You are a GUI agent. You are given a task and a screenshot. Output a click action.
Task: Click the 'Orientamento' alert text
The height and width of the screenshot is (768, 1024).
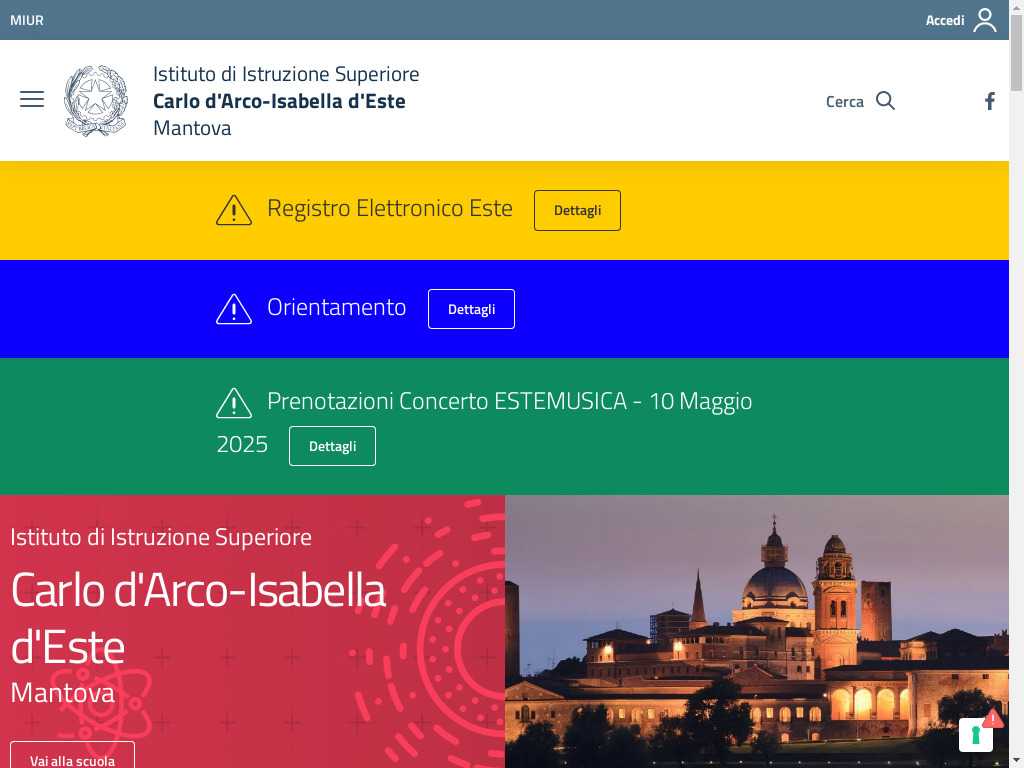point(336,307)
